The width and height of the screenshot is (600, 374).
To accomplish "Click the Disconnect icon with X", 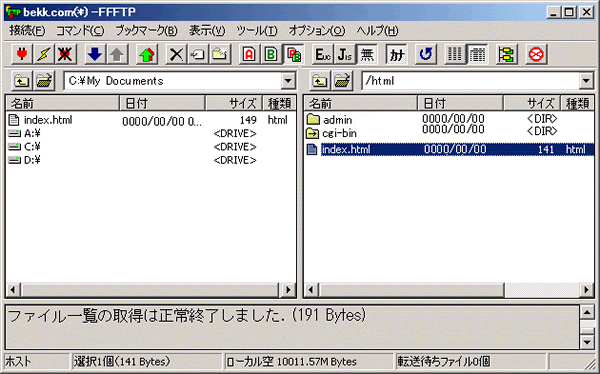I will [65, 54].
